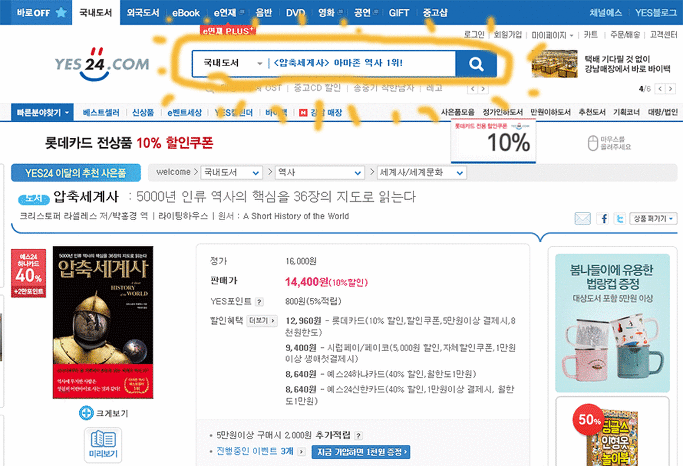Click the arrow beside 진행중인 이벤트 3개
The width and height of the screenshot is (683, 466).
(x=301, y=452)
